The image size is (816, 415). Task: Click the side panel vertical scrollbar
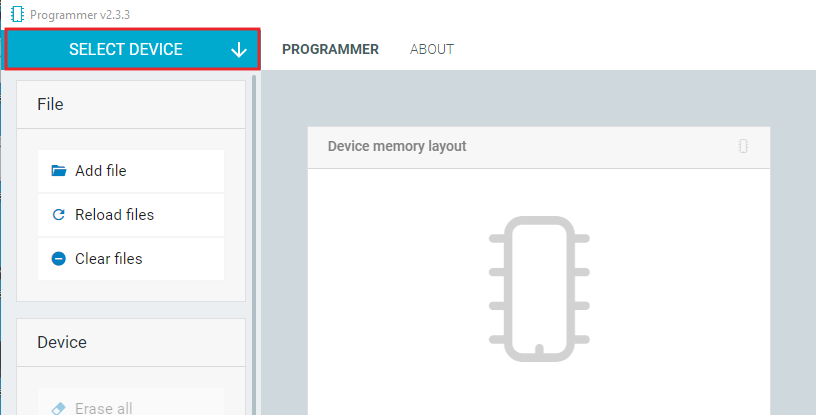tap(254, 245)
